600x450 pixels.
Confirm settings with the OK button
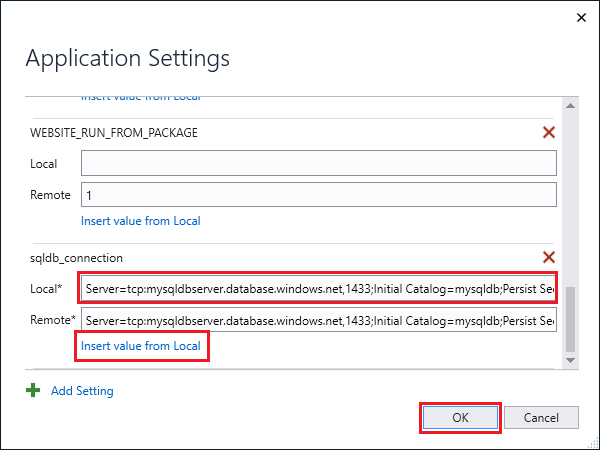point(460,417)
